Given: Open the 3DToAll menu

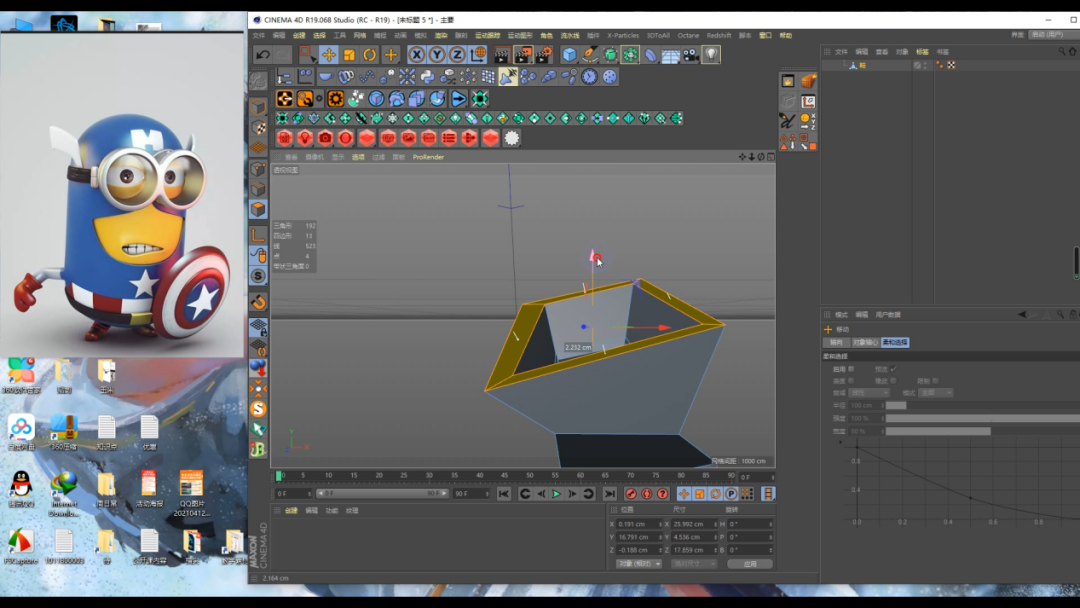Looking at the screenshot, I should pyautogui.click(x=658, y=35).
